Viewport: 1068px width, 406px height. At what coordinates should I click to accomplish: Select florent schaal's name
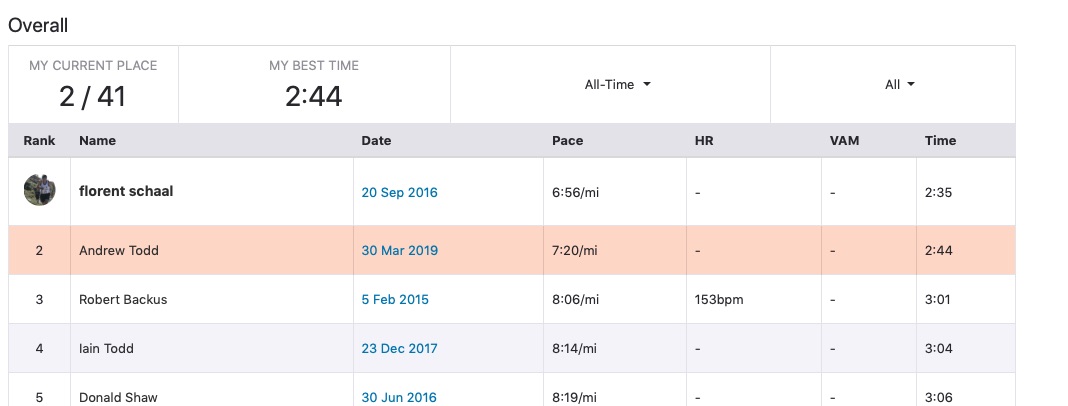[126, 192]
